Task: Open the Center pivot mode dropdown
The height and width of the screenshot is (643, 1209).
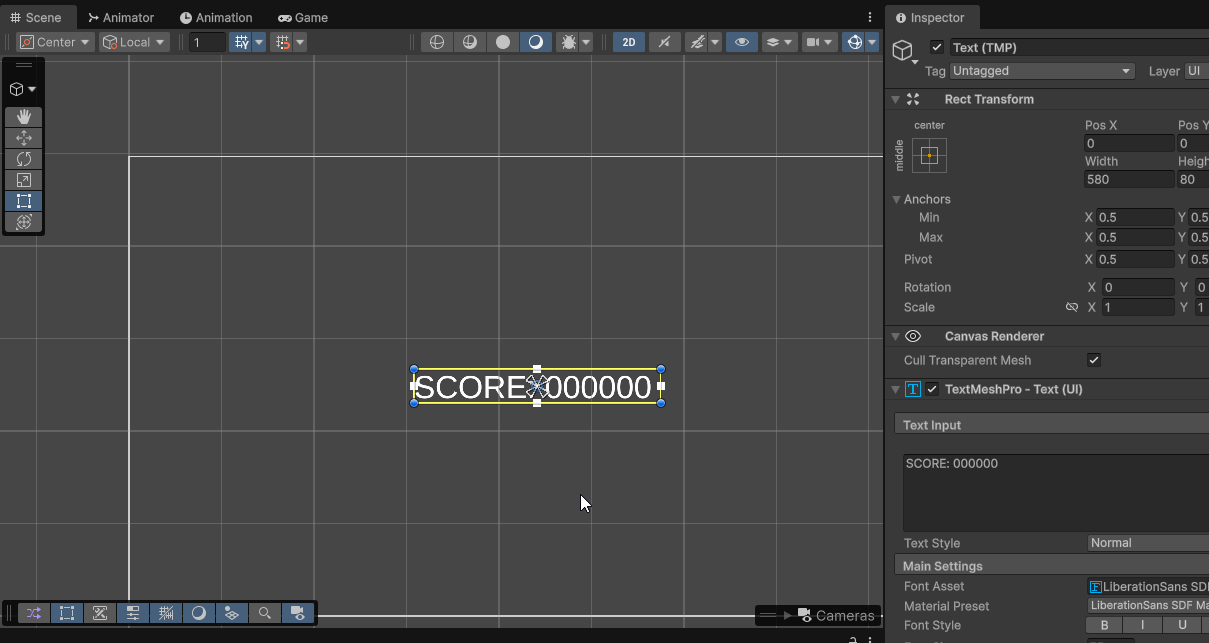Action: (x=55, y=42)
